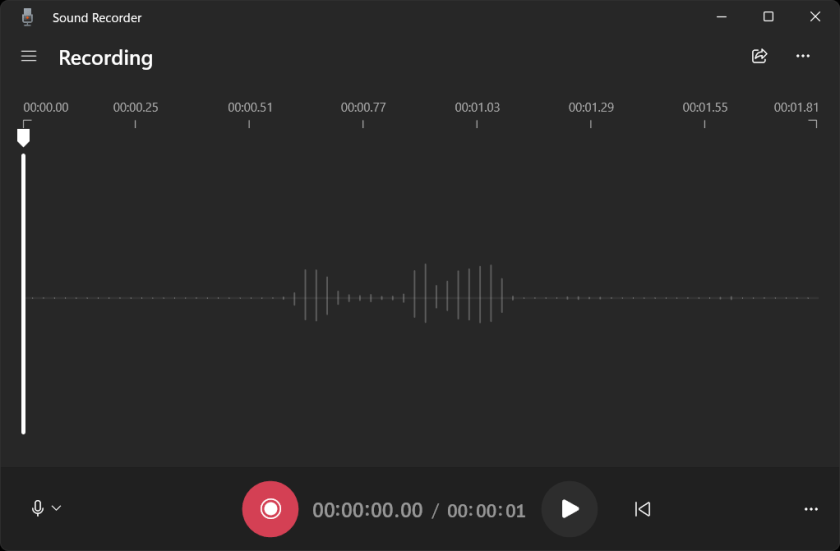
Task: Grab the white playhead handle
Action: click(x=23, y=137)
